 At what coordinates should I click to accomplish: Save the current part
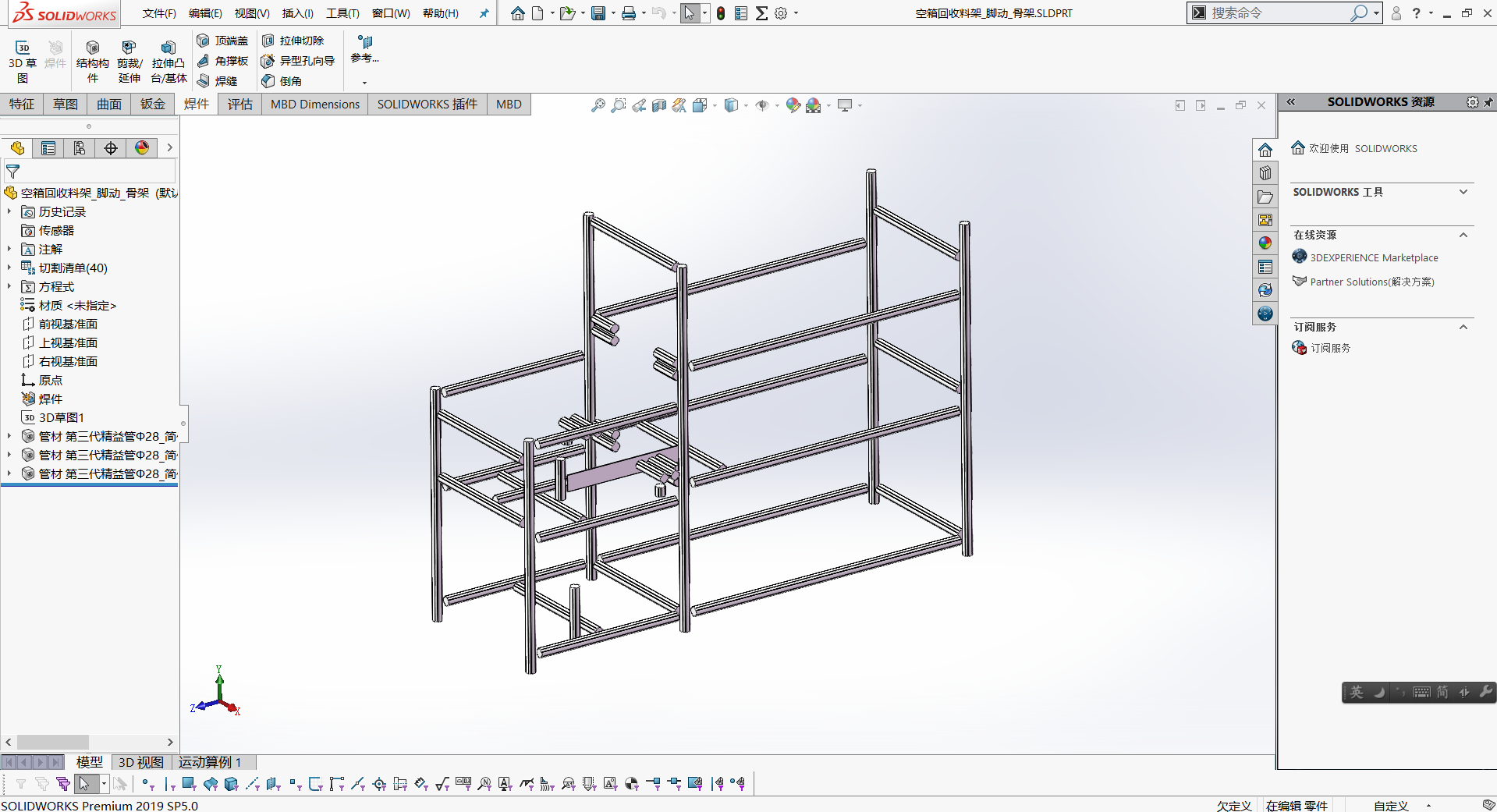point(598,13)
